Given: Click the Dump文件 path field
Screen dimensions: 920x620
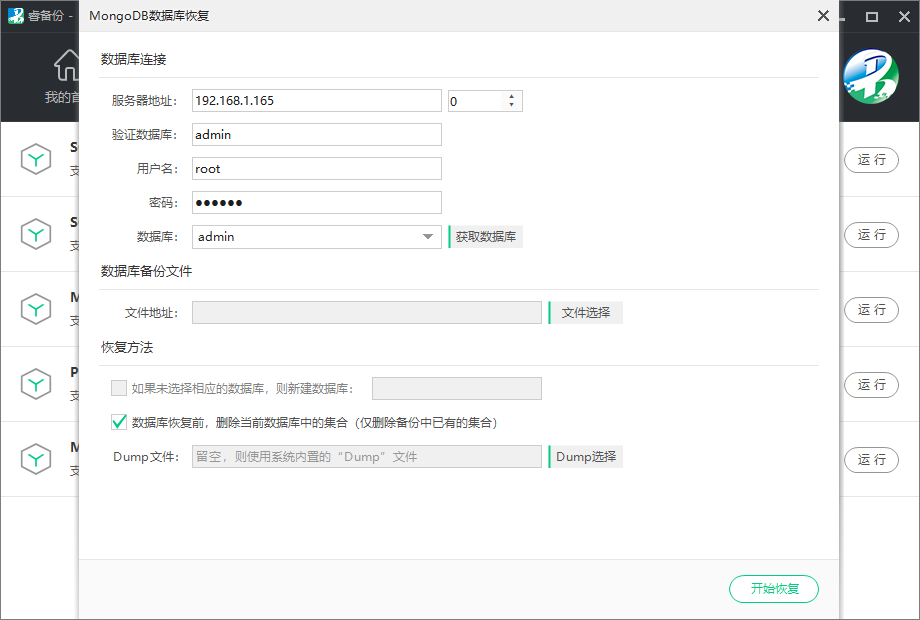Looking at the screenshot, I should [367, 456].
